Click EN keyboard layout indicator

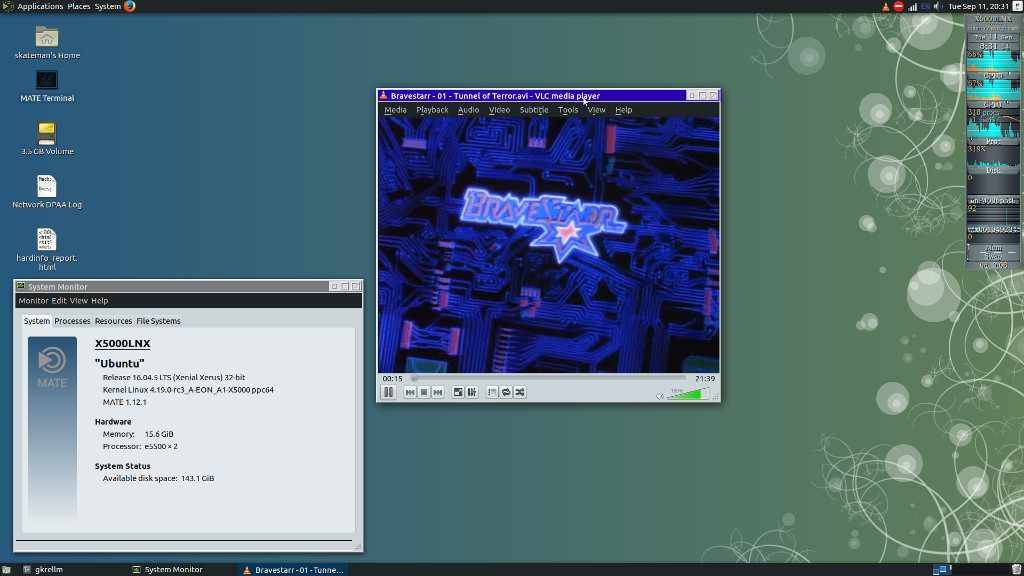(925, 7)
